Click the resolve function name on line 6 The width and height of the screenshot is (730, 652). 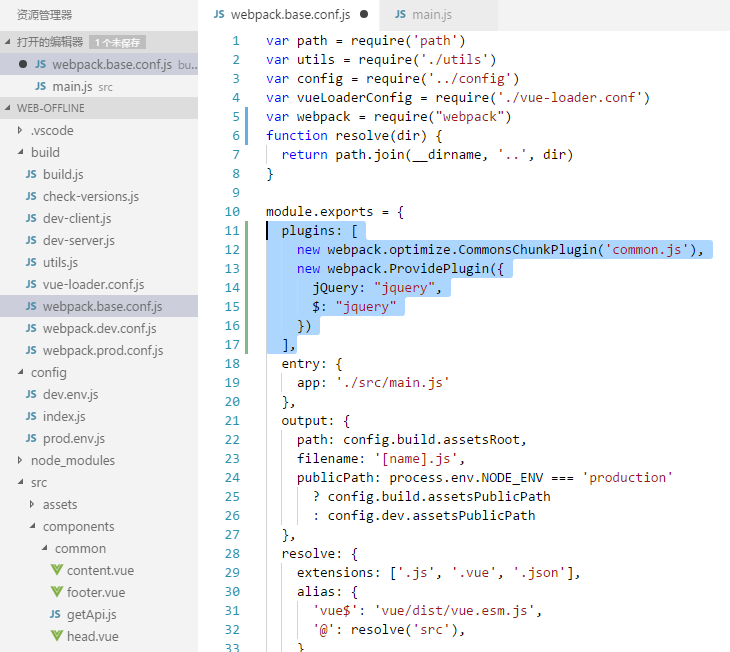[x=362, y=136]
